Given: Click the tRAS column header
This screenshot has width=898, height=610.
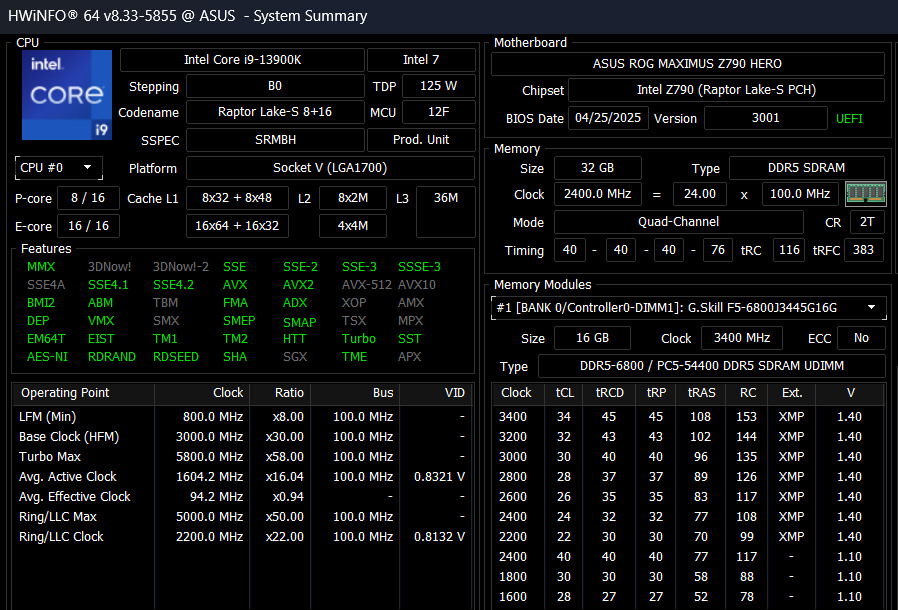Looking at the screenshot, I should tap(702, 393).
